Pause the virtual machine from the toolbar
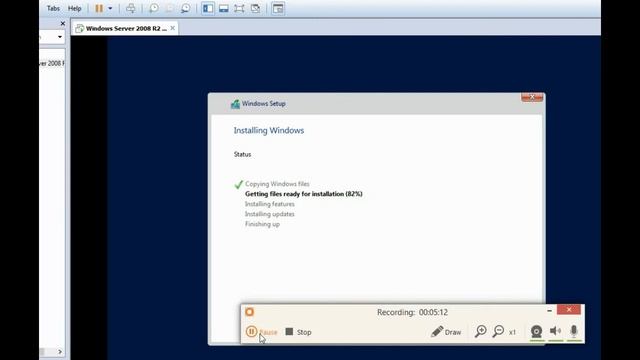640x360 pixels. [x=99, y=8]
